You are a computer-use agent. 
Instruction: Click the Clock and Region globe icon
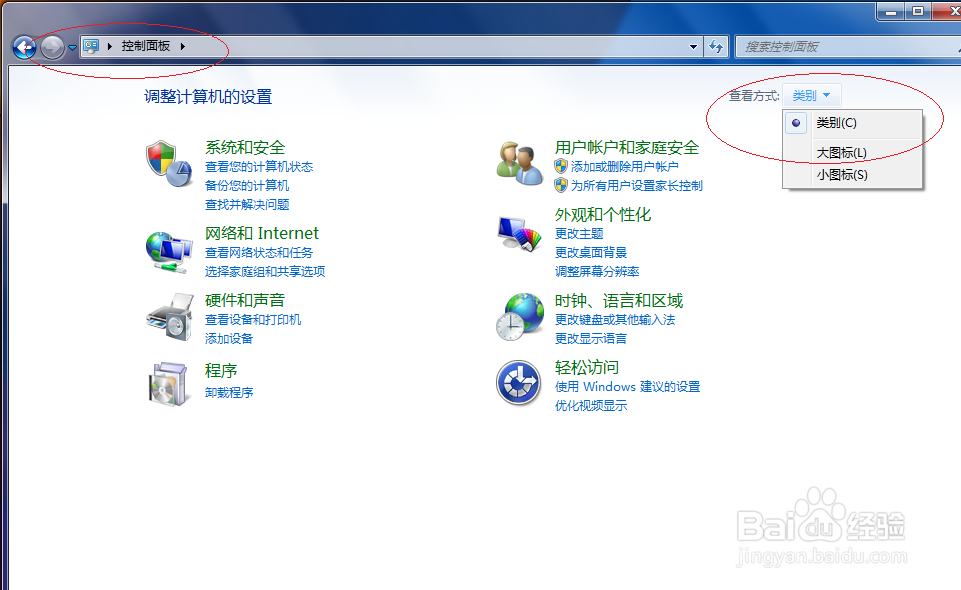coord(520,317)
